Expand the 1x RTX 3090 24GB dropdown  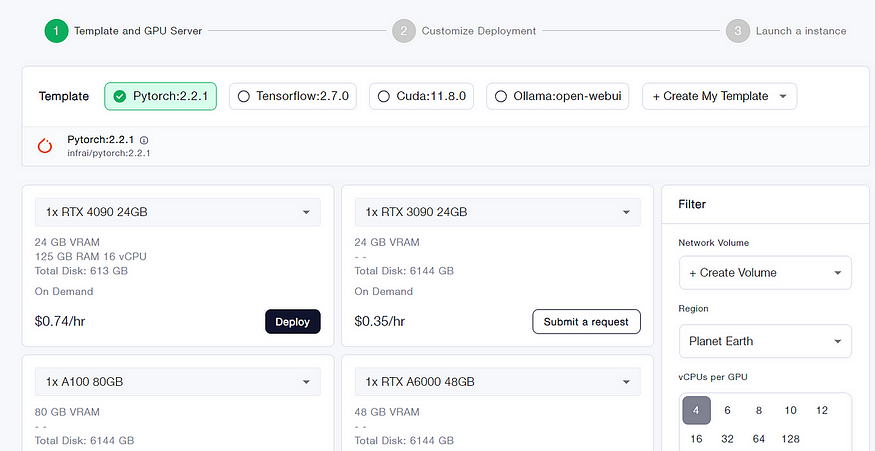[x=497, y=212]
